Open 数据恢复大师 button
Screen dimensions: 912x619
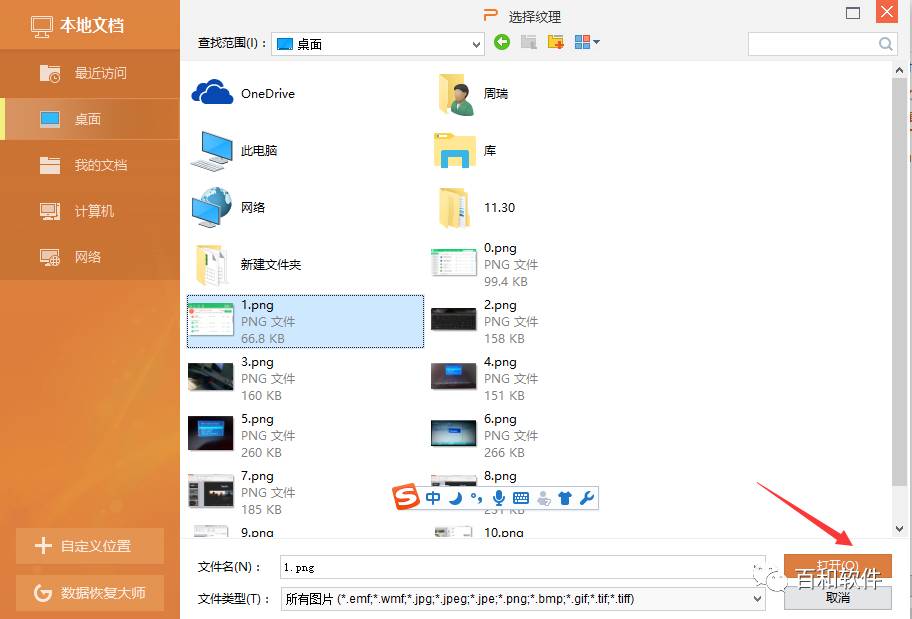90,593
